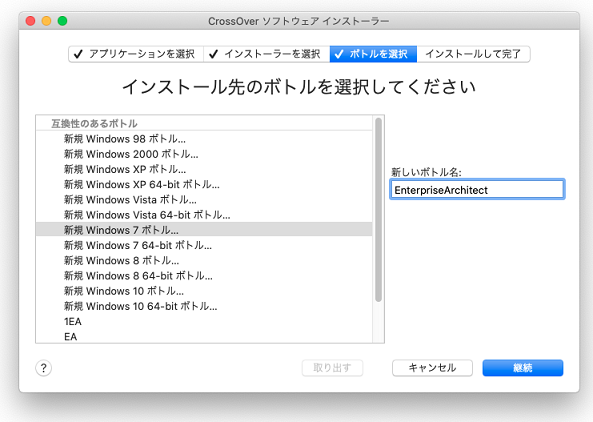
Task: Choose 新規 Windows Vista ボトル entry
Action: pos(204,199)
